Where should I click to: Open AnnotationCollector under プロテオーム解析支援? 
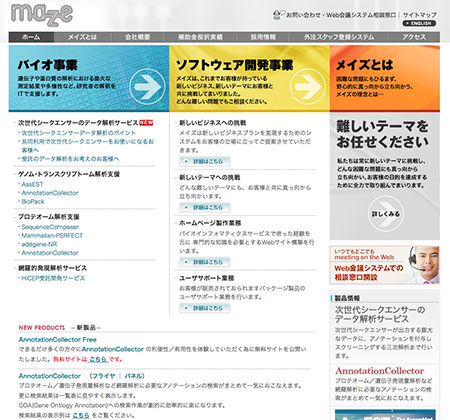coord(50,253)
